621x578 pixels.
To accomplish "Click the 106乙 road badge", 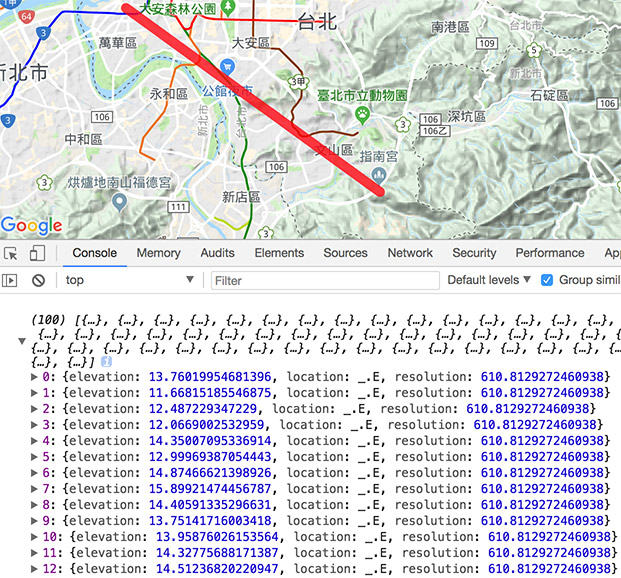I will 435,131.
